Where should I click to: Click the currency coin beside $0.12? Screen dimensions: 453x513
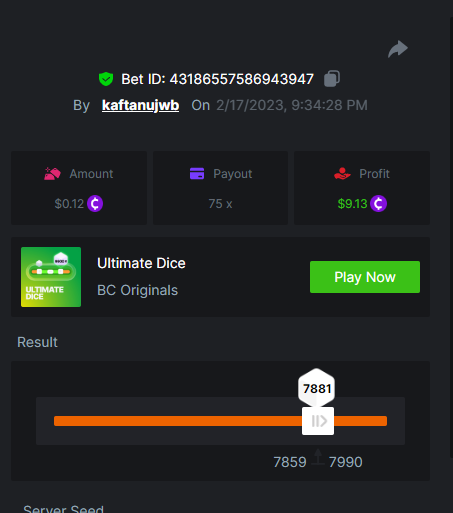(95, 204)
